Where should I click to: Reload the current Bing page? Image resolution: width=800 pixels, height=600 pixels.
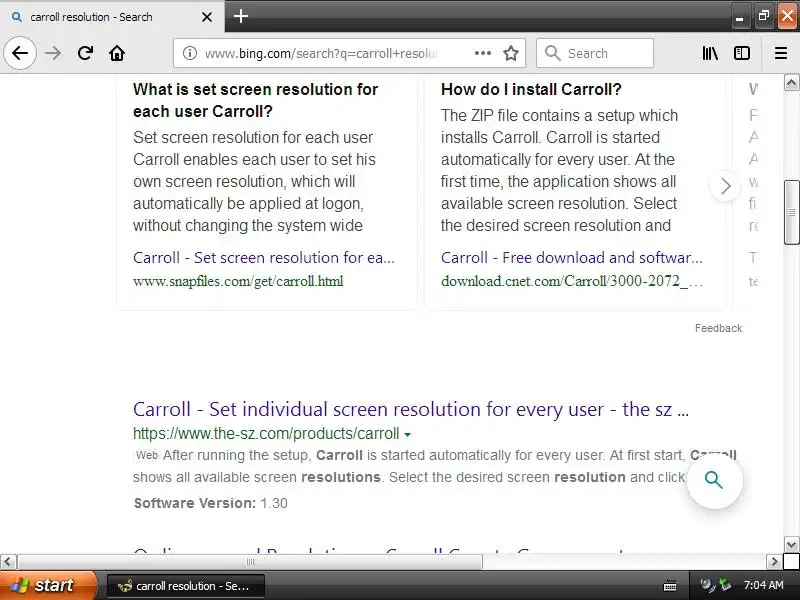point(85,53)
